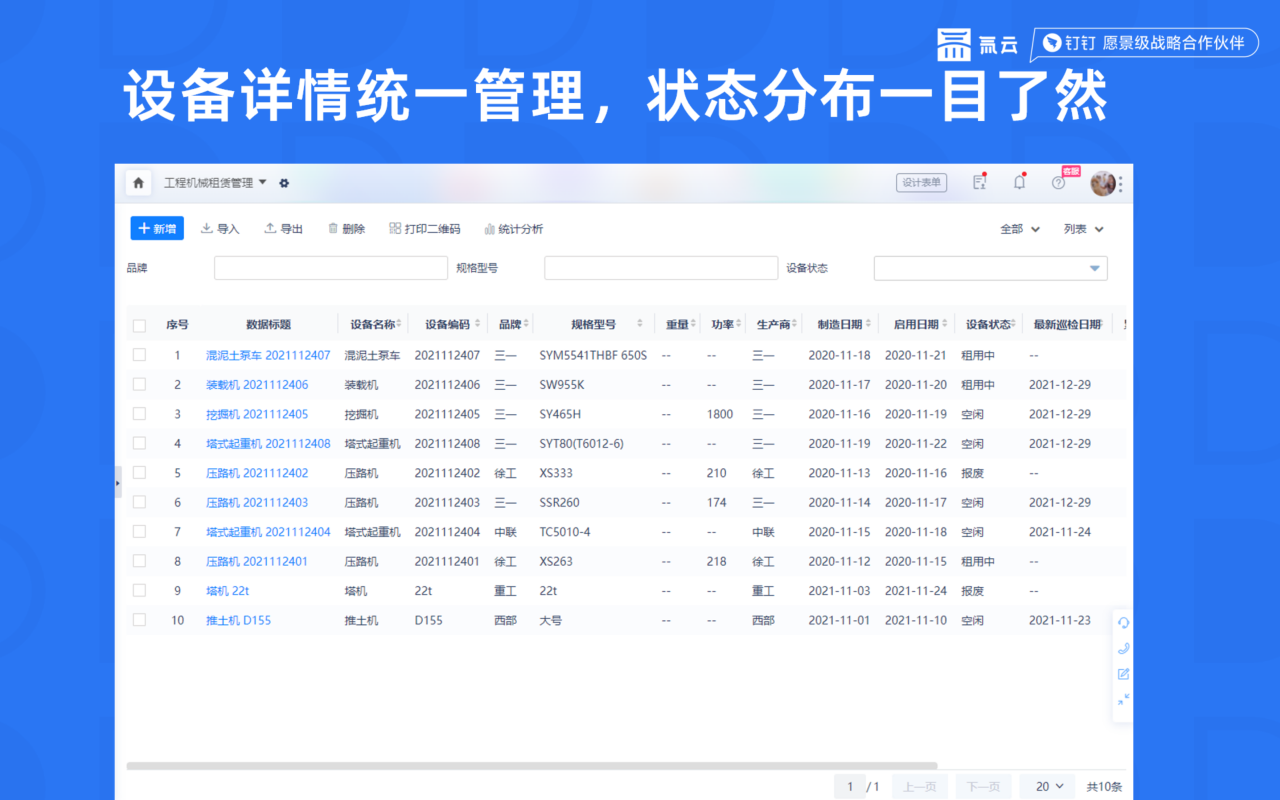Image resolution: width=1280 pixels, height=800 pixels.
Task: Check the row 9 塔机 22t checkbox
Action: (139, 590)
